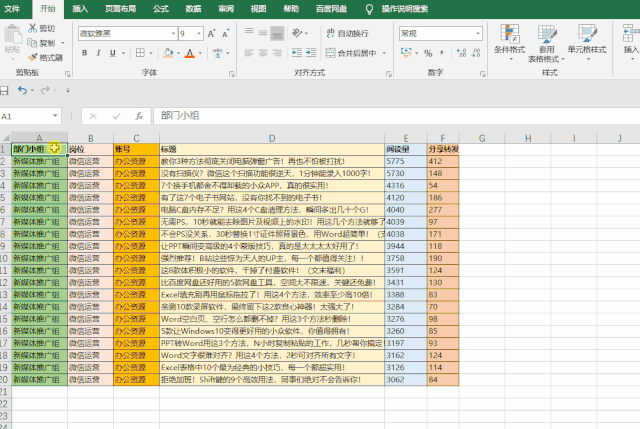The image size is (640, 429).
Task: Switch to the Formulas (公式) tab
Action: [x=161, y=9]
